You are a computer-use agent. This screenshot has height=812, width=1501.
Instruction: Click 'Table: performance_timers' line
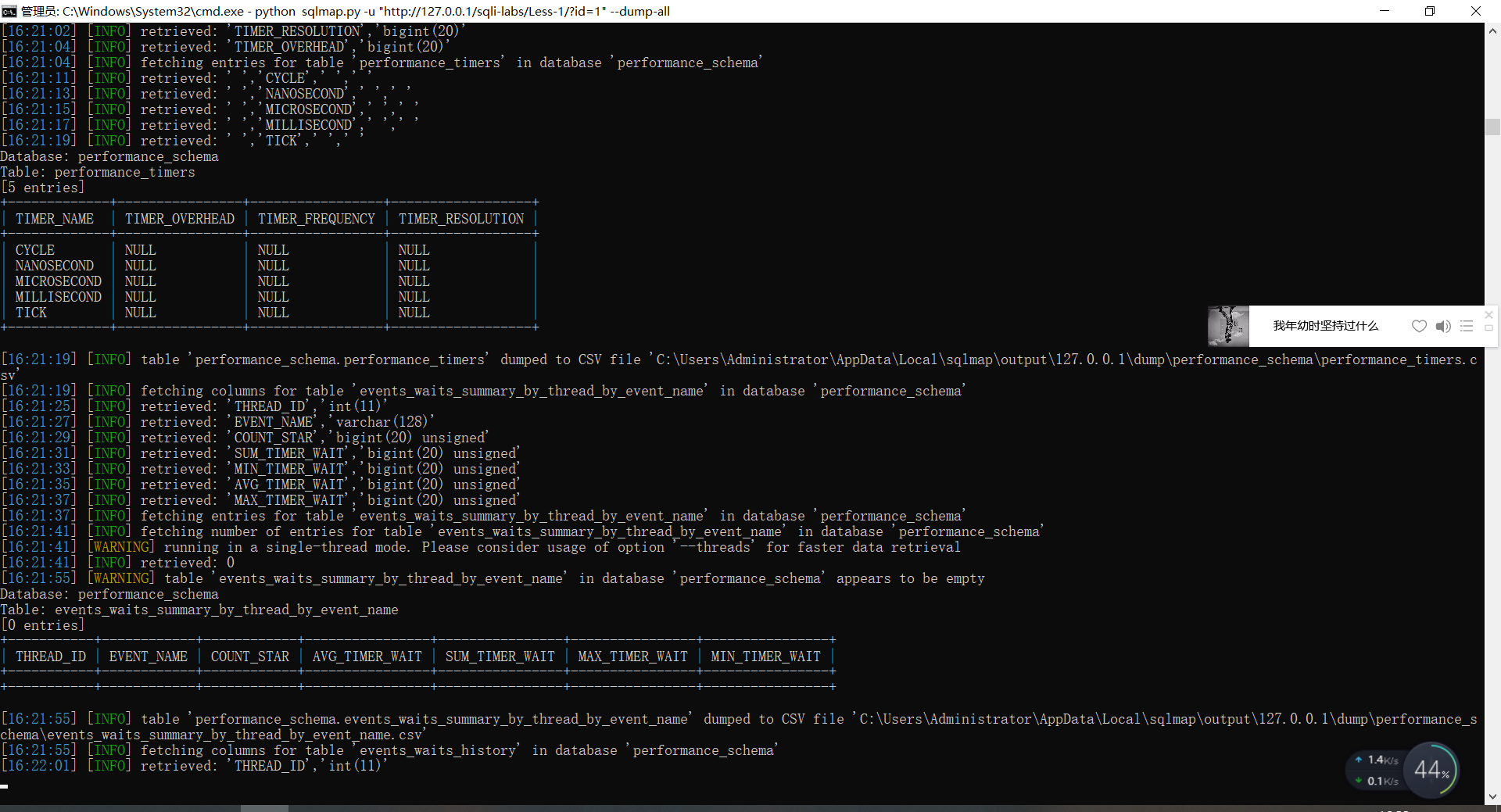point(98,172)
